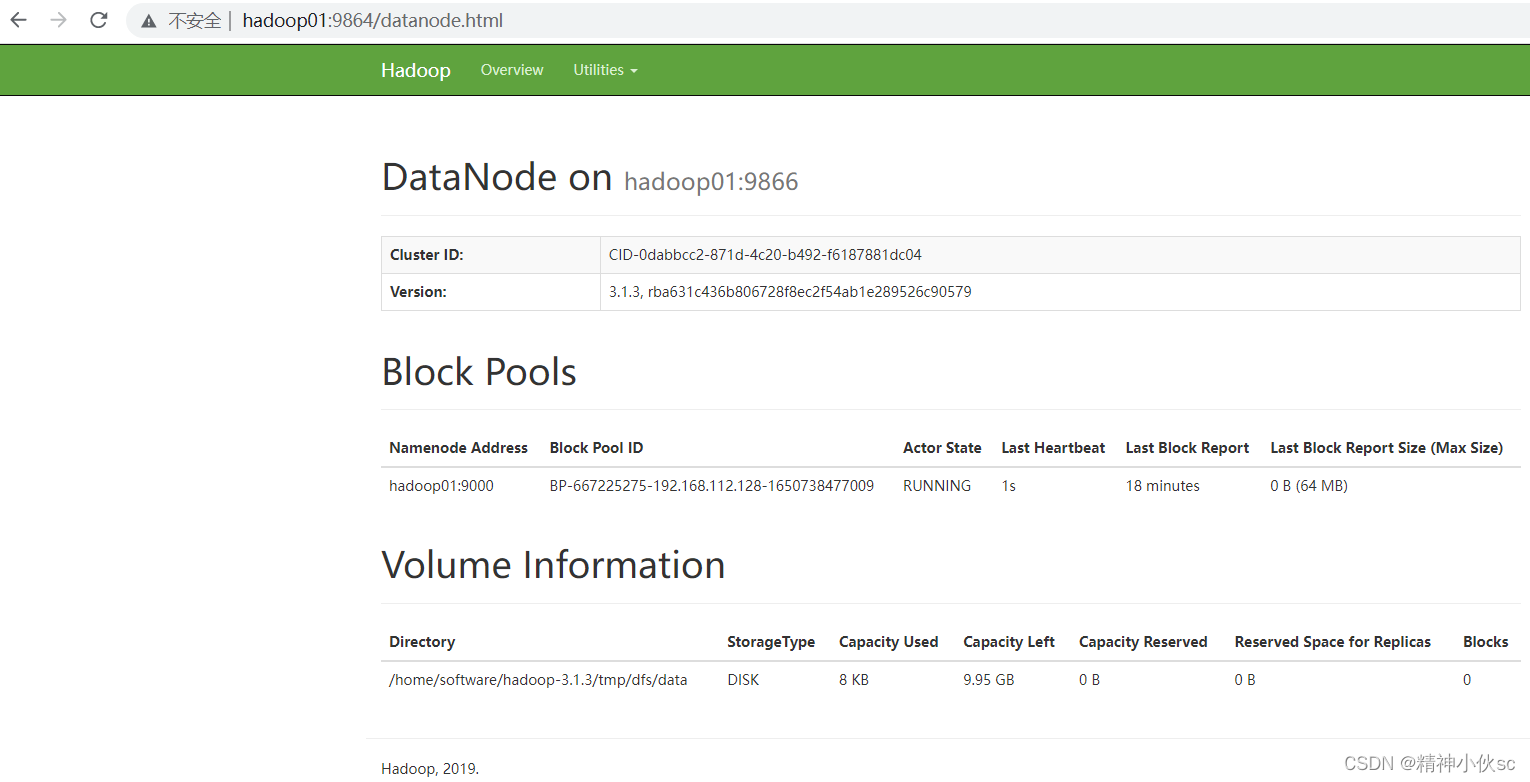The height and width of the screenshot is (782, 1530).
Task: Click the Block Pool ID column header
Action: point(596,448)
